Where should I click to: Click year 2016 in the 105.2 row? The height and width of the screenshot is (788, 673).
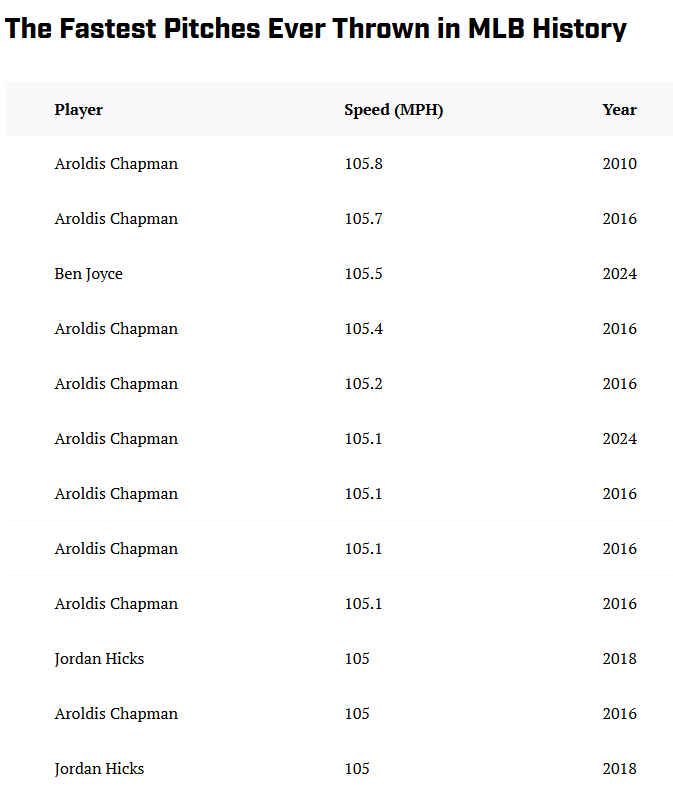pos(619,384)
